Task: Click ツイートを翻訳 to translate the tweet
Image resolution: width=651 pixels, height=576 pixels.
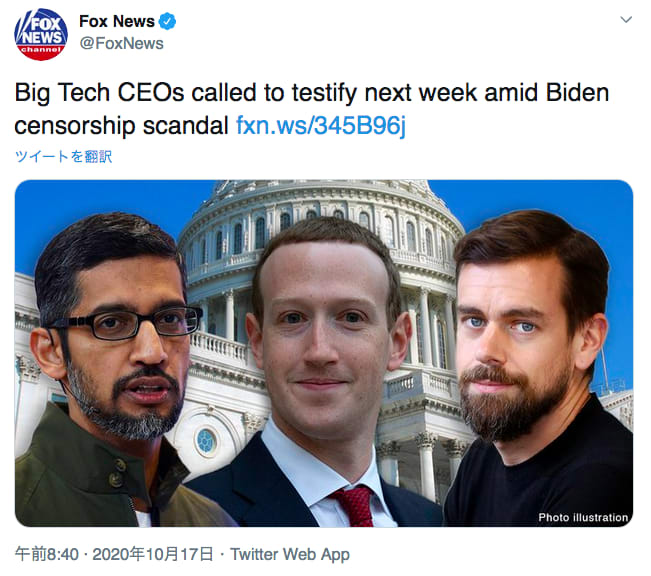Action: [64, 157]
